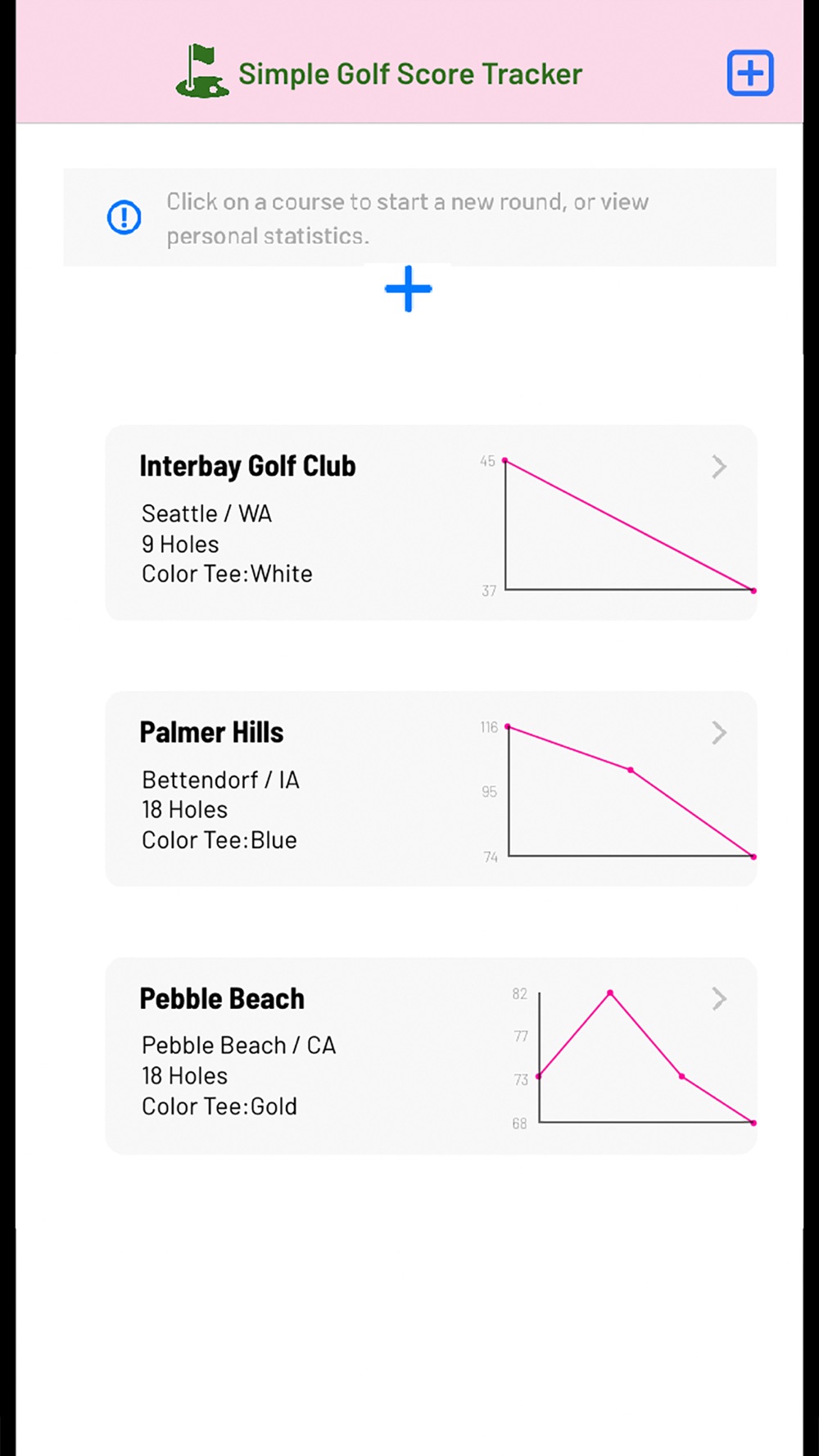Click the Pebble Beach score trend graph

click(x=633, y=1057)
